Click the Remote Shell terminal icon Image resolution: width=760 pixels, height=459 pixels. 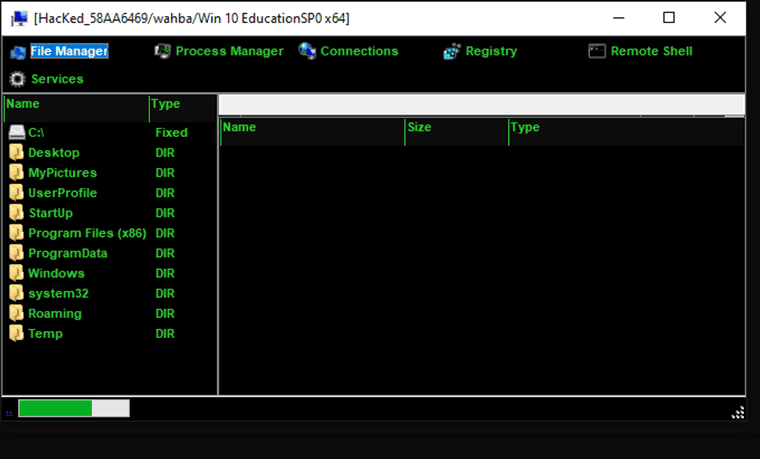597,51
